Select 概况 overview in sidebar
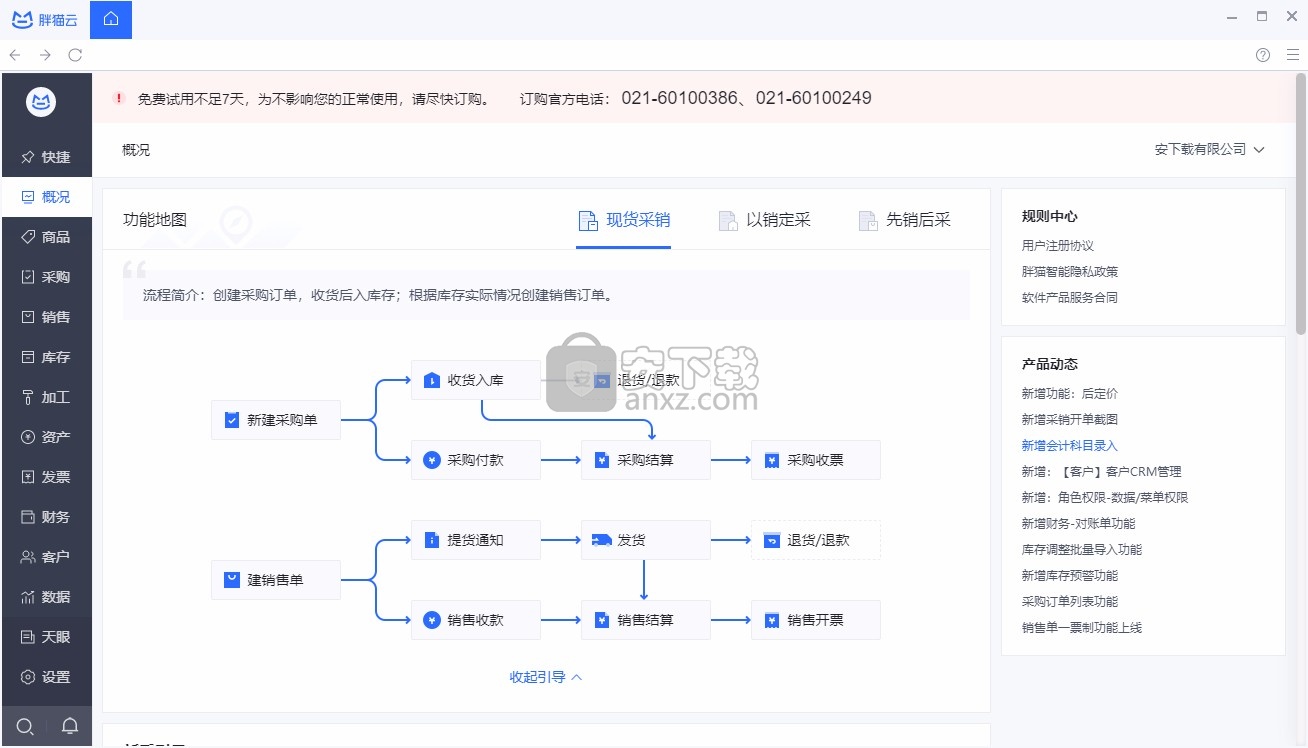The width and height of the screenshot is (1308, 748). click(46, 197)
